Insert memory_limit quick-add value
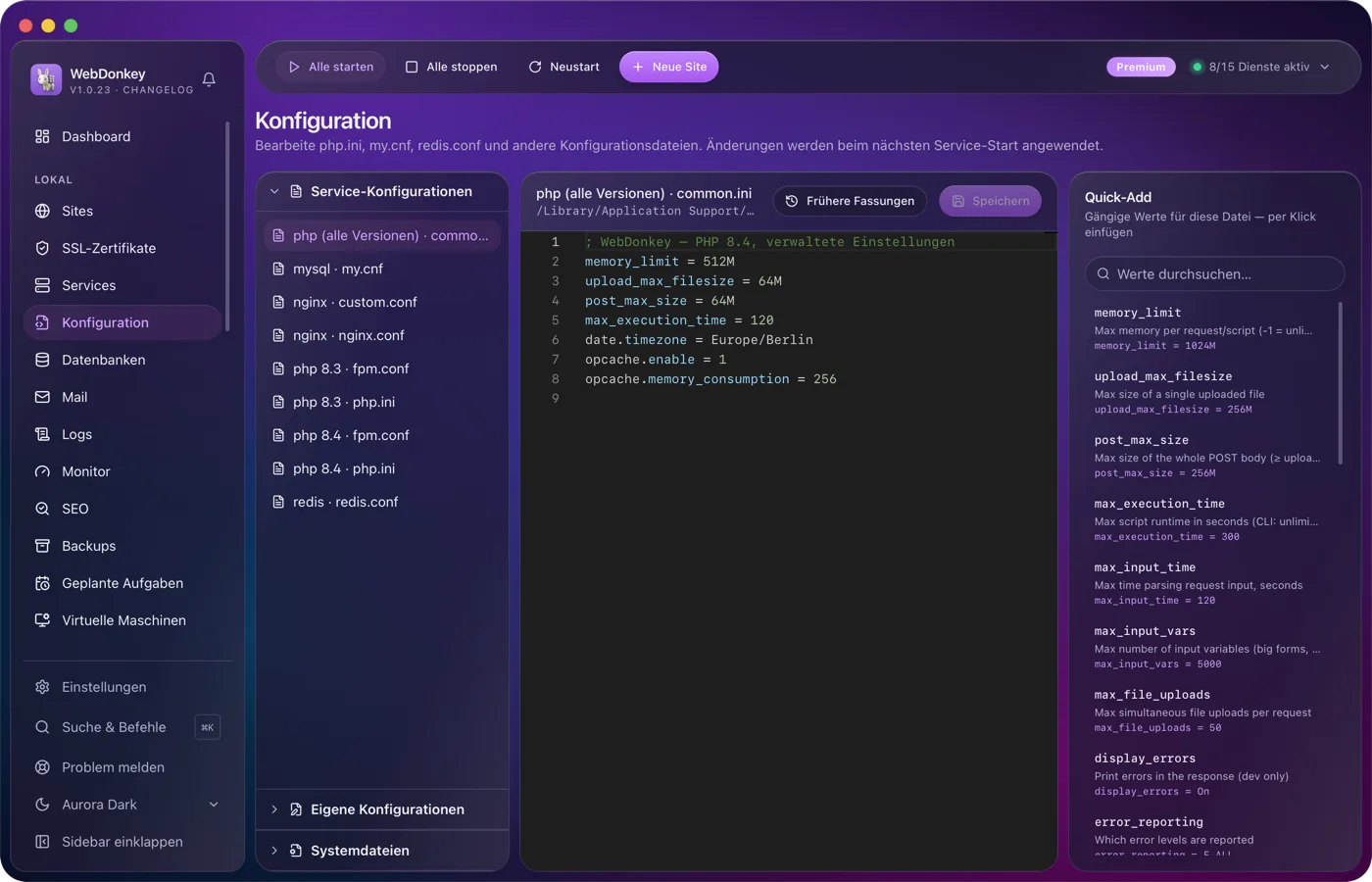1372x882 pixels. point(1208,328)
